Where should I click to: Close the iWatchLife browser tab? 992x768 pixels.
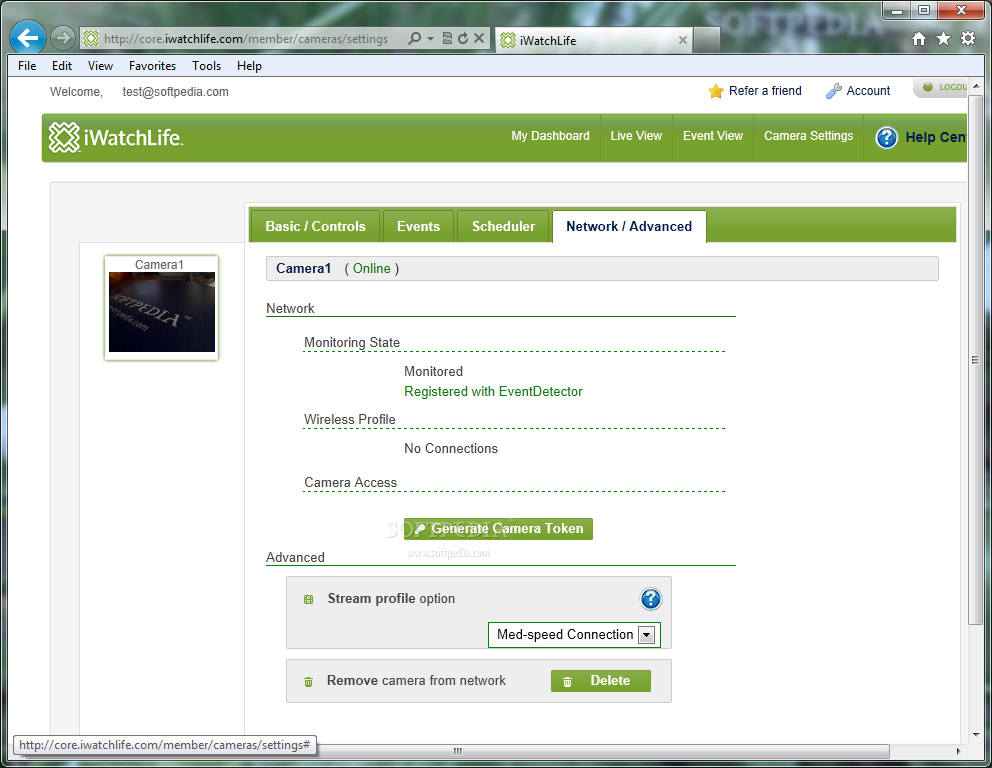click(x=683, y=40)
